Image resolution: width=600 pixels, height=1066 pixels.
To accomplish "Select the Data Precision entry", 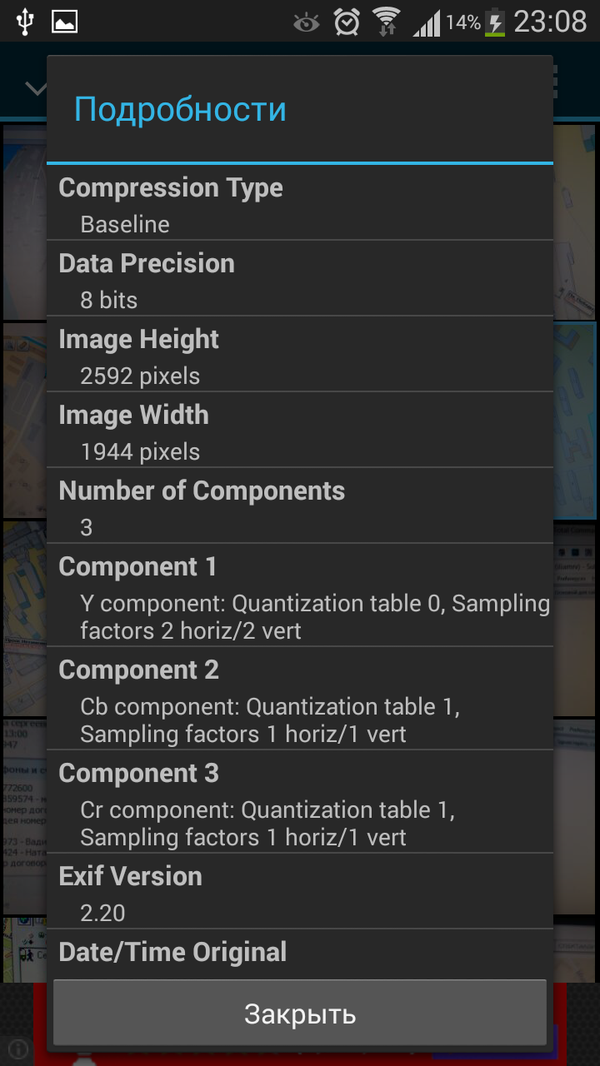I will (x=300, y=280).
